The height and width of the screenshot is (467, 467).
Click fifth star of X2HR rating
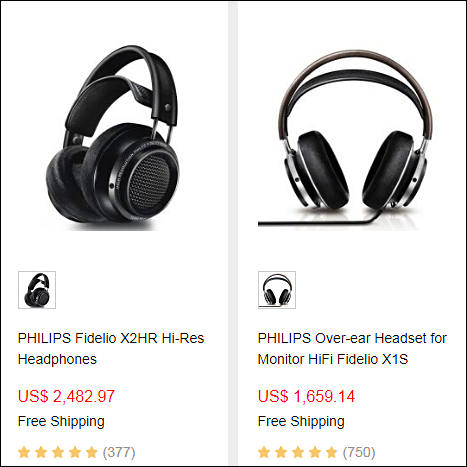tap(91, 452)
